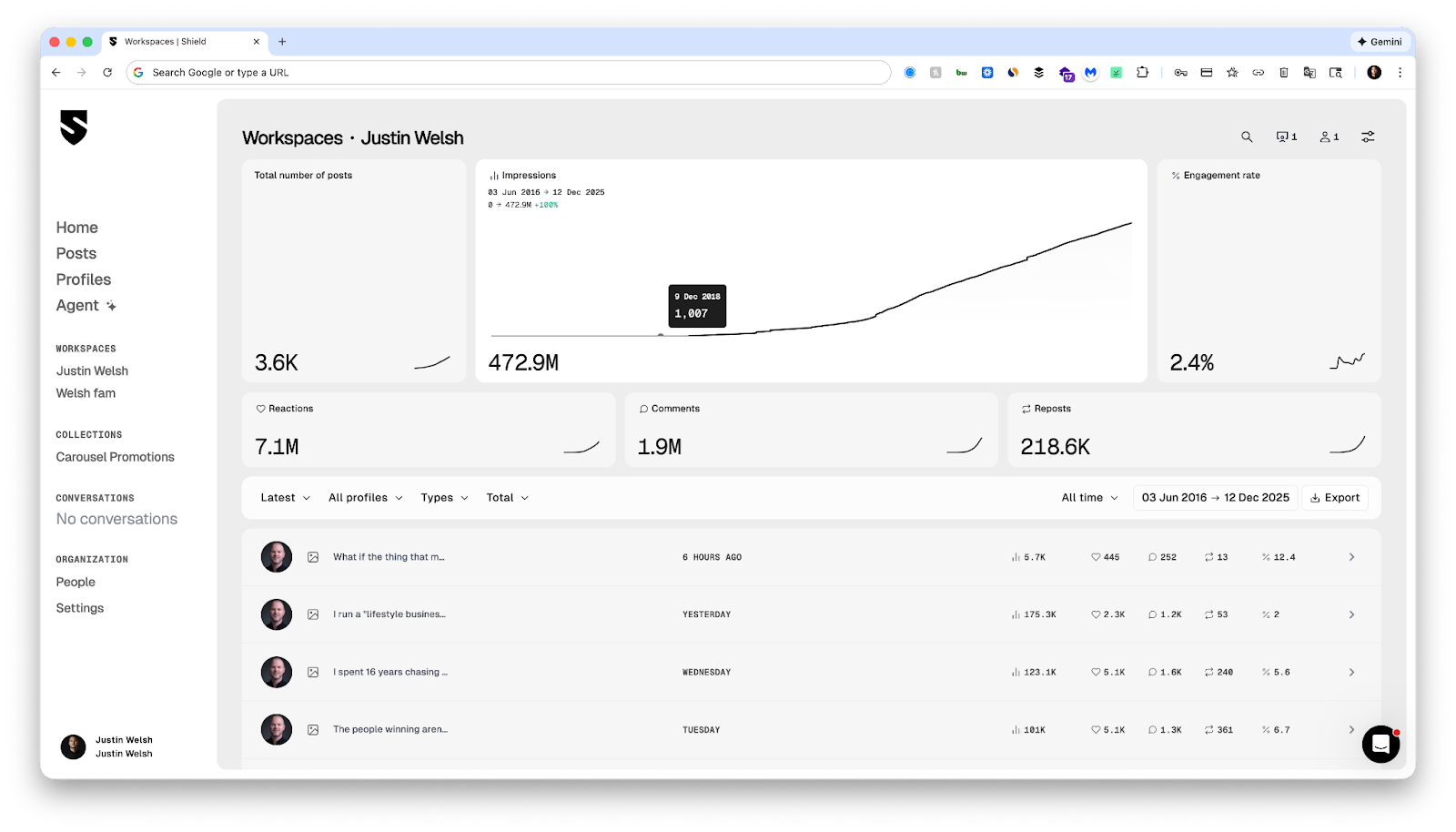Expand the All profiles dropdown
The height and width of the screenshot is (832, 1456).
(365, 498)
